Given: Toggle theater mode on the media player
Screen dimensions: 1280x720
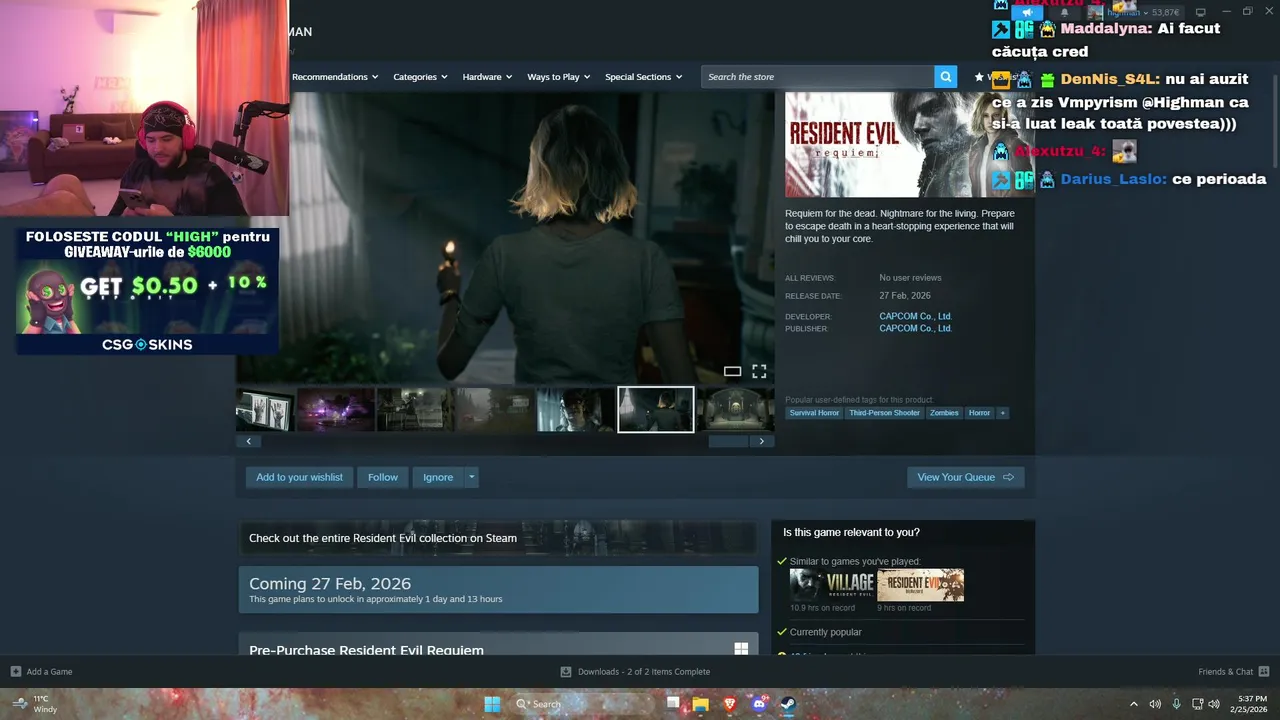Looking at the screenshot, I should coord(732,371).
